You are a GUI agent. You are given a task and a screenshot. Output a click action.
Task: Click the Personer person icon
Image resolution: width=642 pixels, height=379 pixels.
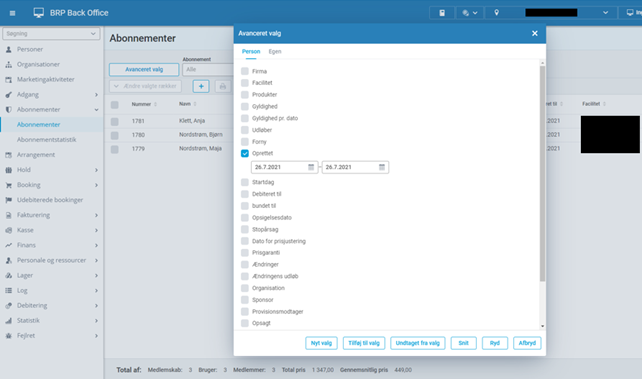click(x=9, y=50)
